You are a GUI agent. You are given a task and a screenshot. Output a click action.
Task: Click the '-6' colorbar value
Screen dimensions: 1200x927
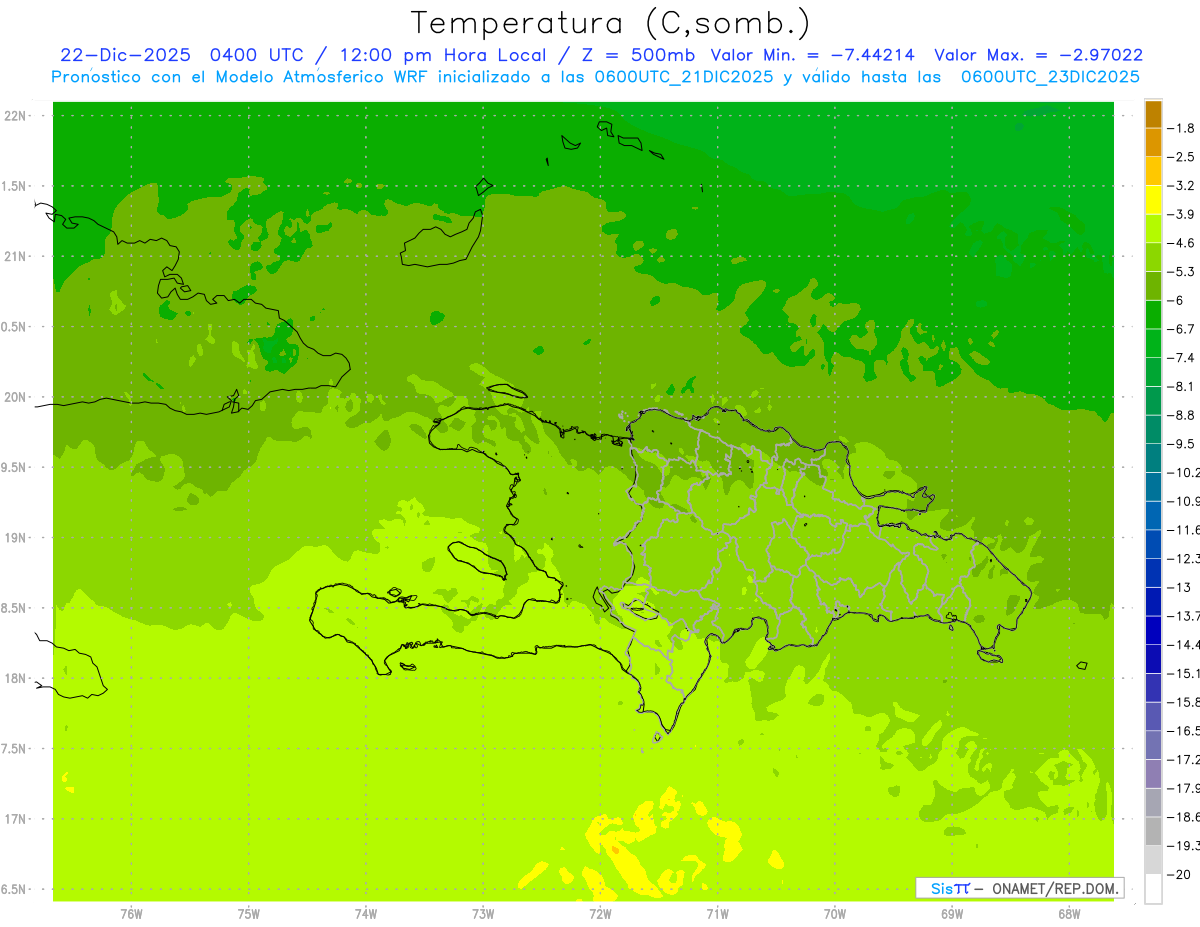[1176, 300]
